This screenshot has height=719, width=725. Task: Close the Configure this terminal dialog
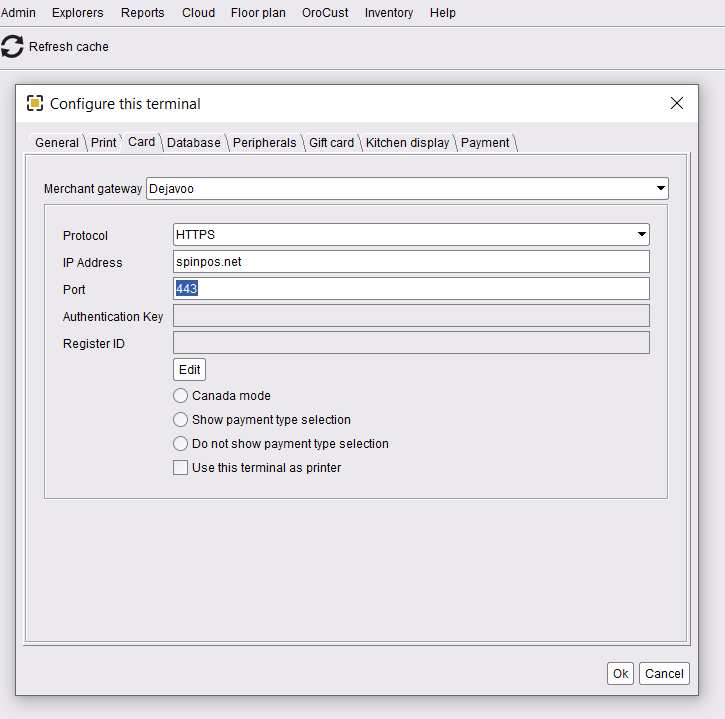pyautogui.click(x=676, y=103)
